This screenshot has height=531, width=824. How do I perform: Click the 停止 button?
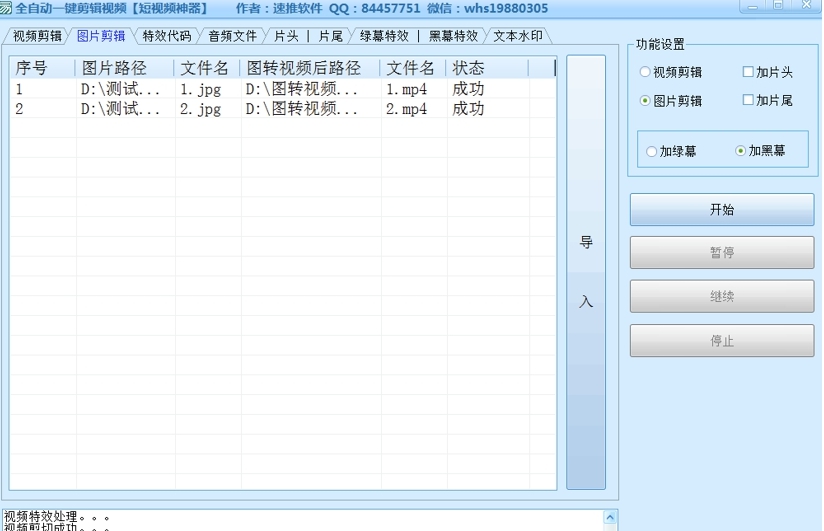pos(722,341)
